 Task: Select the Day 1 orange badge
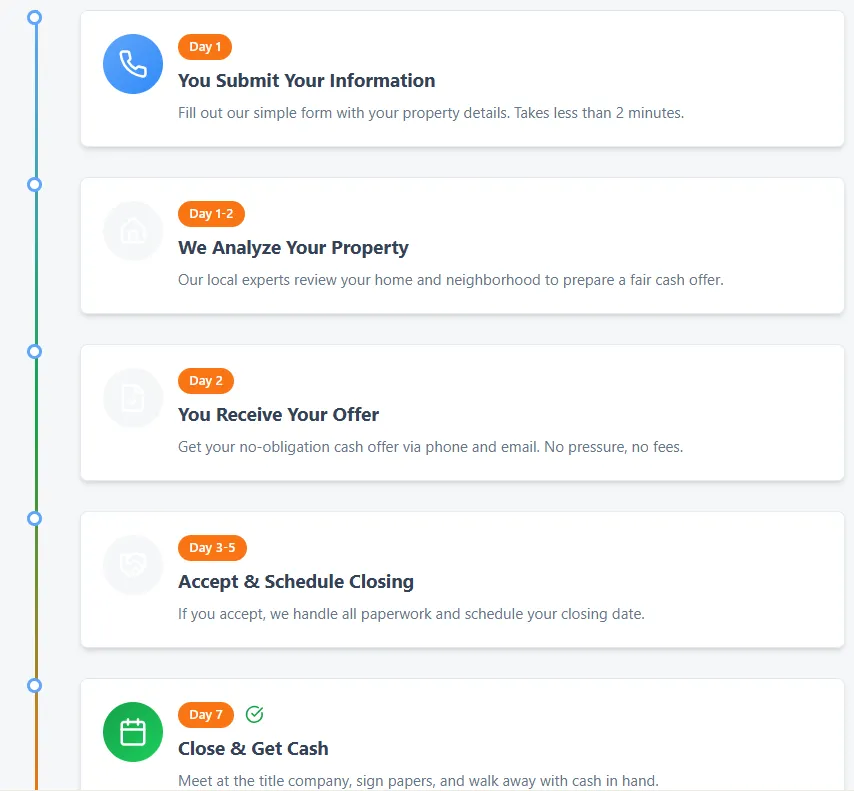pyautogui.click(x=205, y=47)
